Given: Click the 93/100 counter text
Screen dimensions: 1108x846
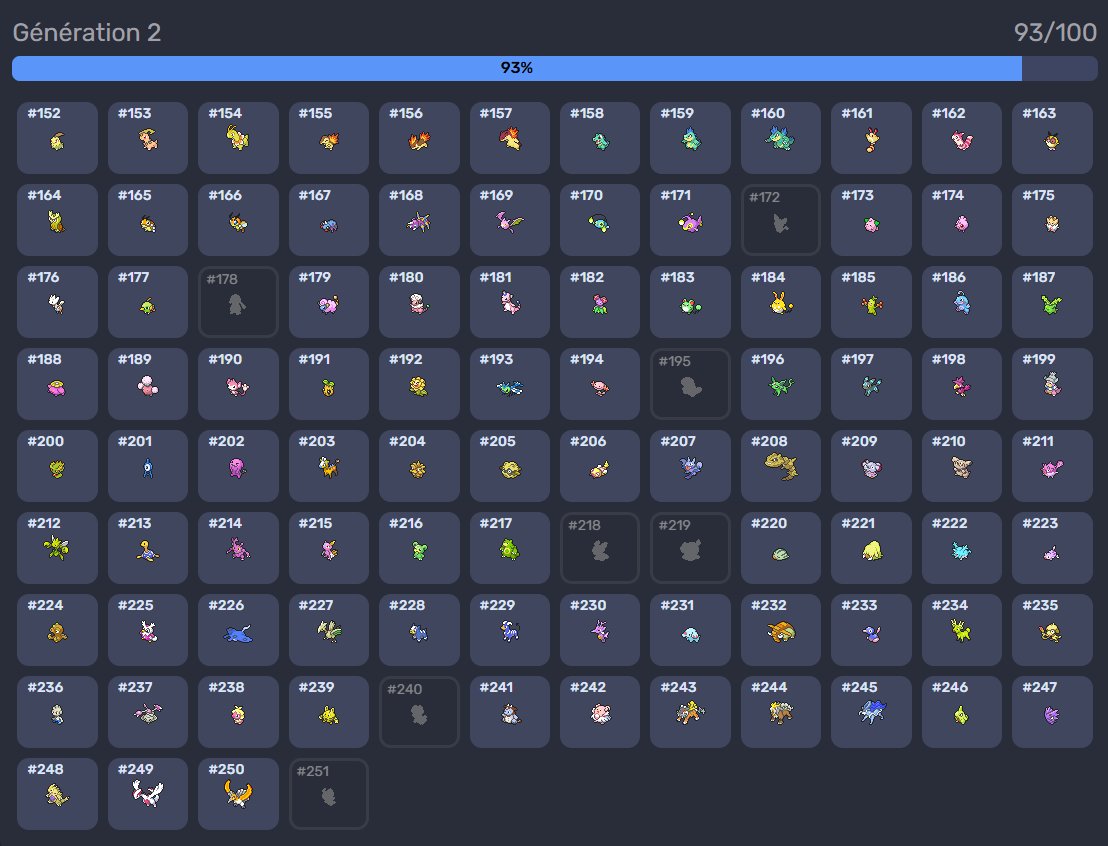Looking at the screenshot, I should click(x=1055, y=33).
